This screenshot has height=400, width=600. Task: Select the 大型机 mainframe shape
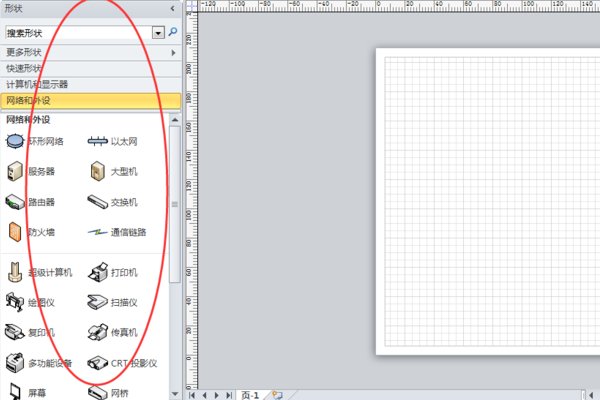(112, 171)
